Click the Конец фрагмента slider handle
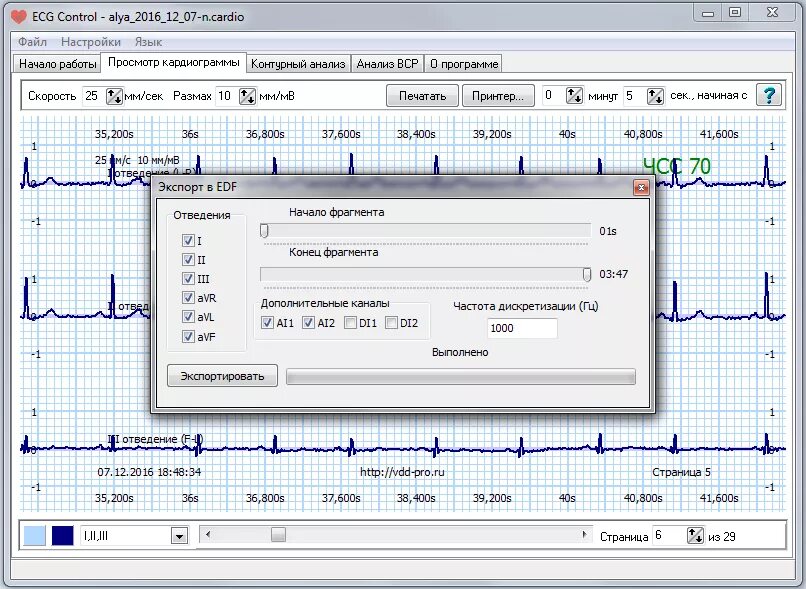 click(587, 275)
